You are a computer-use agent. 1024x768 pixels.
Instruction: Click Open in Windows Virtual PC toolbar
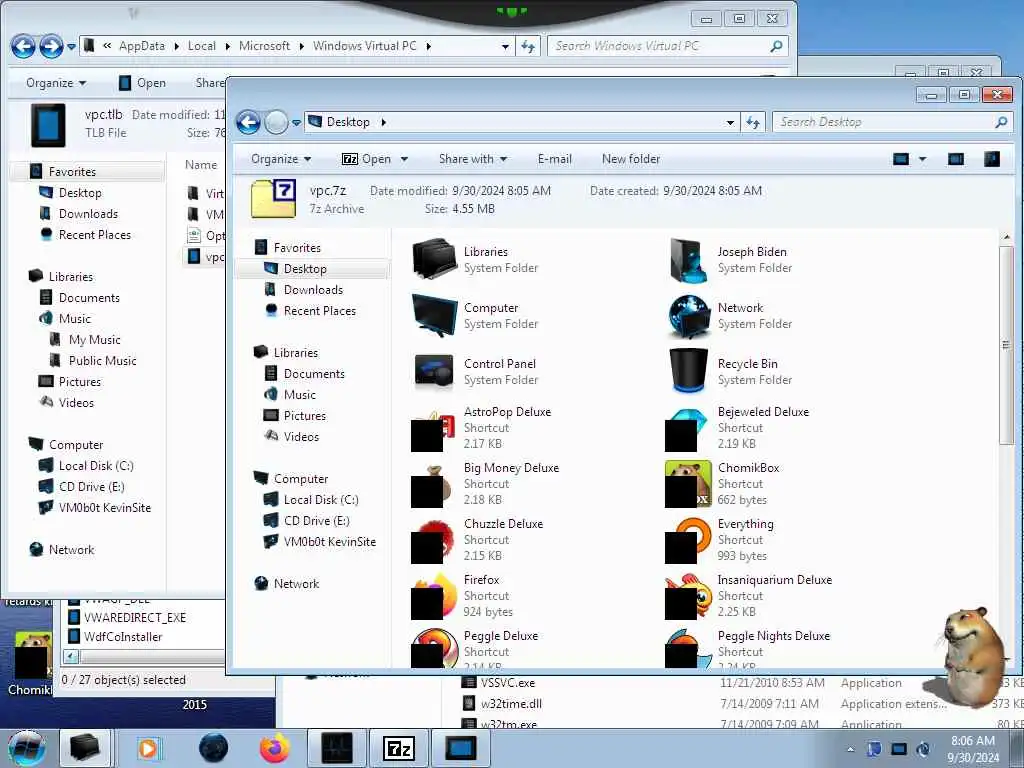click(142, 83)
